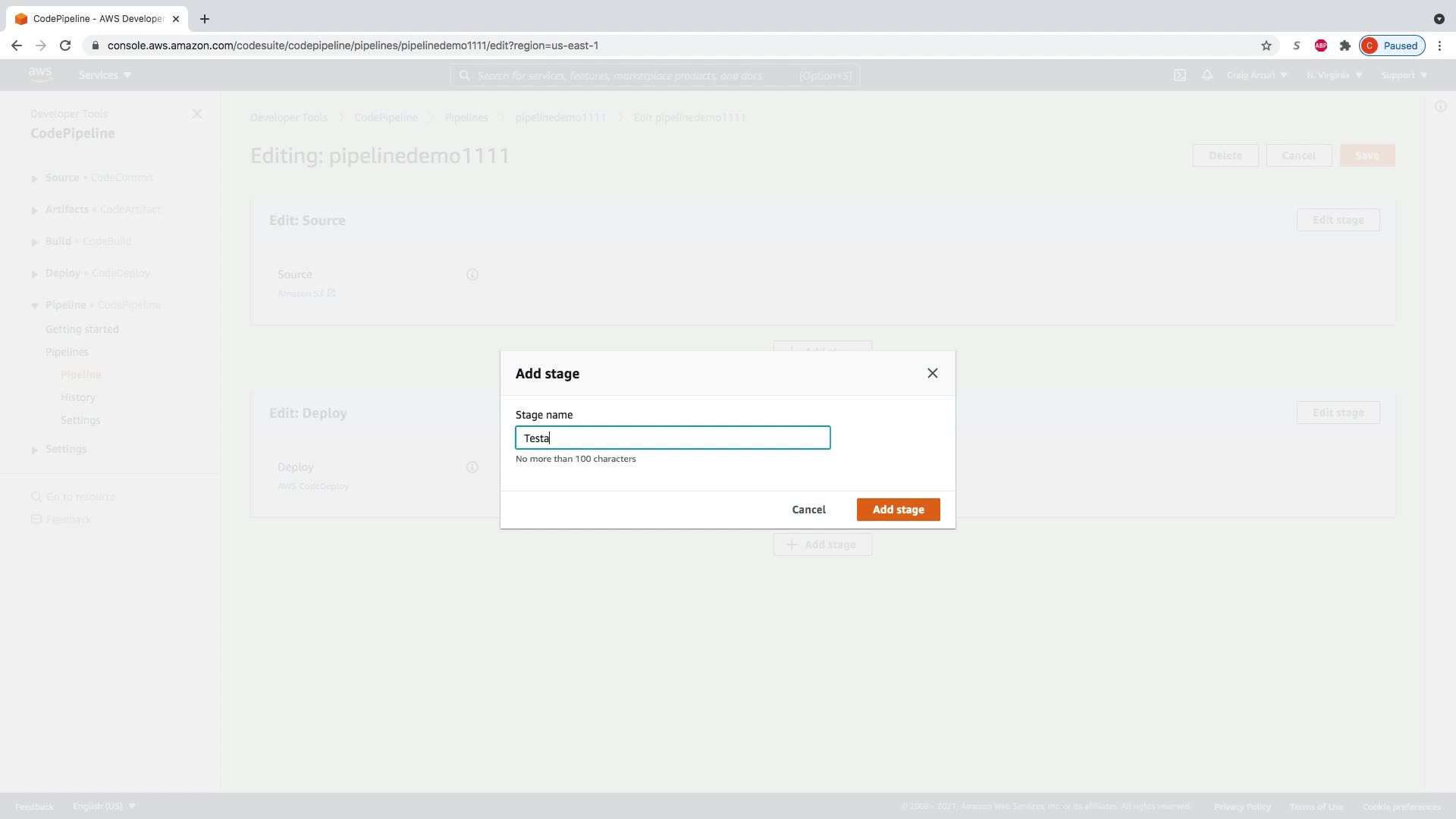Open the notifications bell icon
This screenshot has height=819, width=1456.
[x=1207, y=75]
